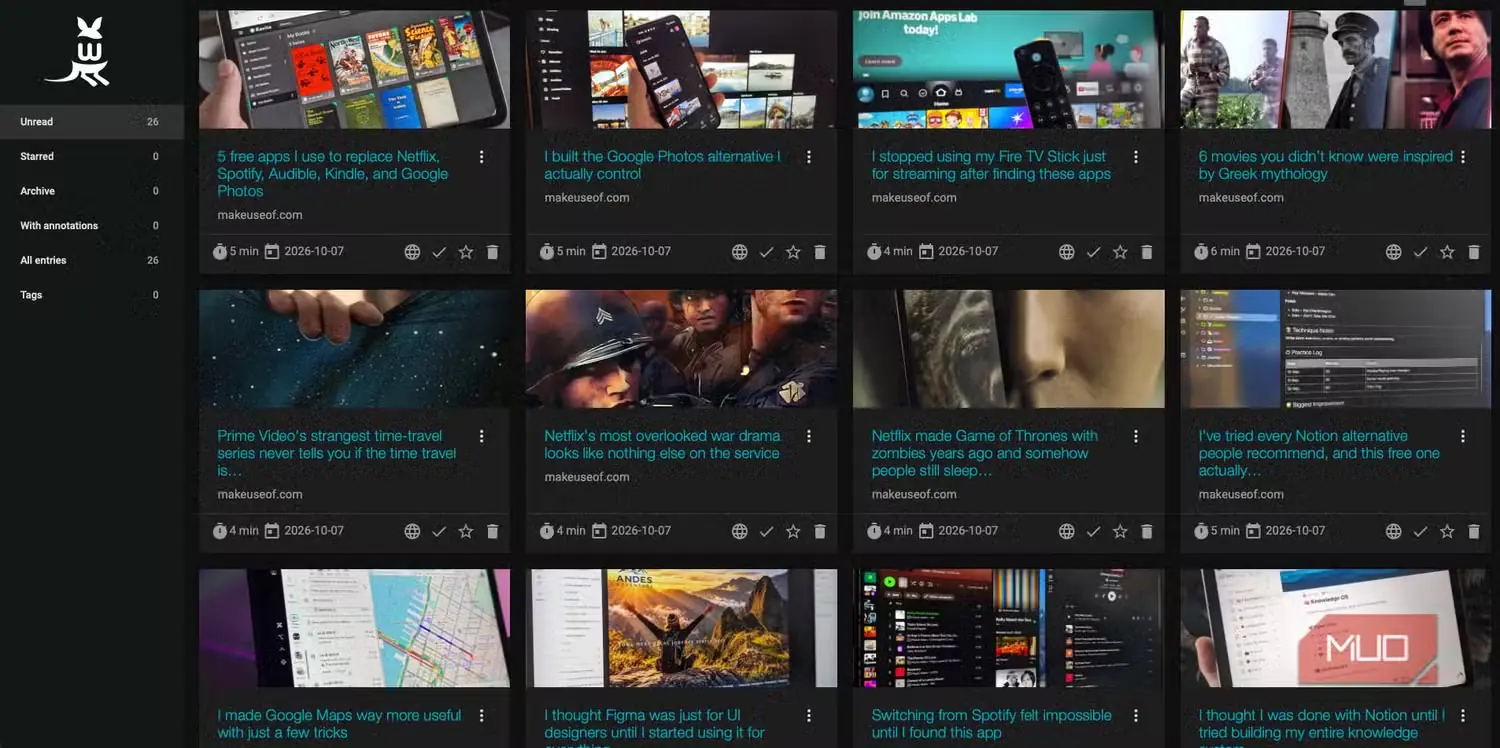Click the Netflix war drama soldier thumbnail

point(681,349)
